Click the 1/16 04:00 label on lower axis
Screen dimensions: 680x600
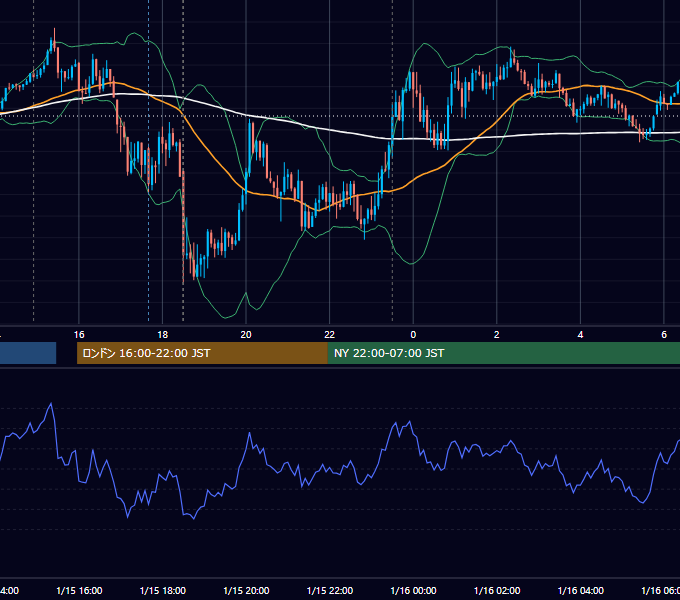click(581, 590)
